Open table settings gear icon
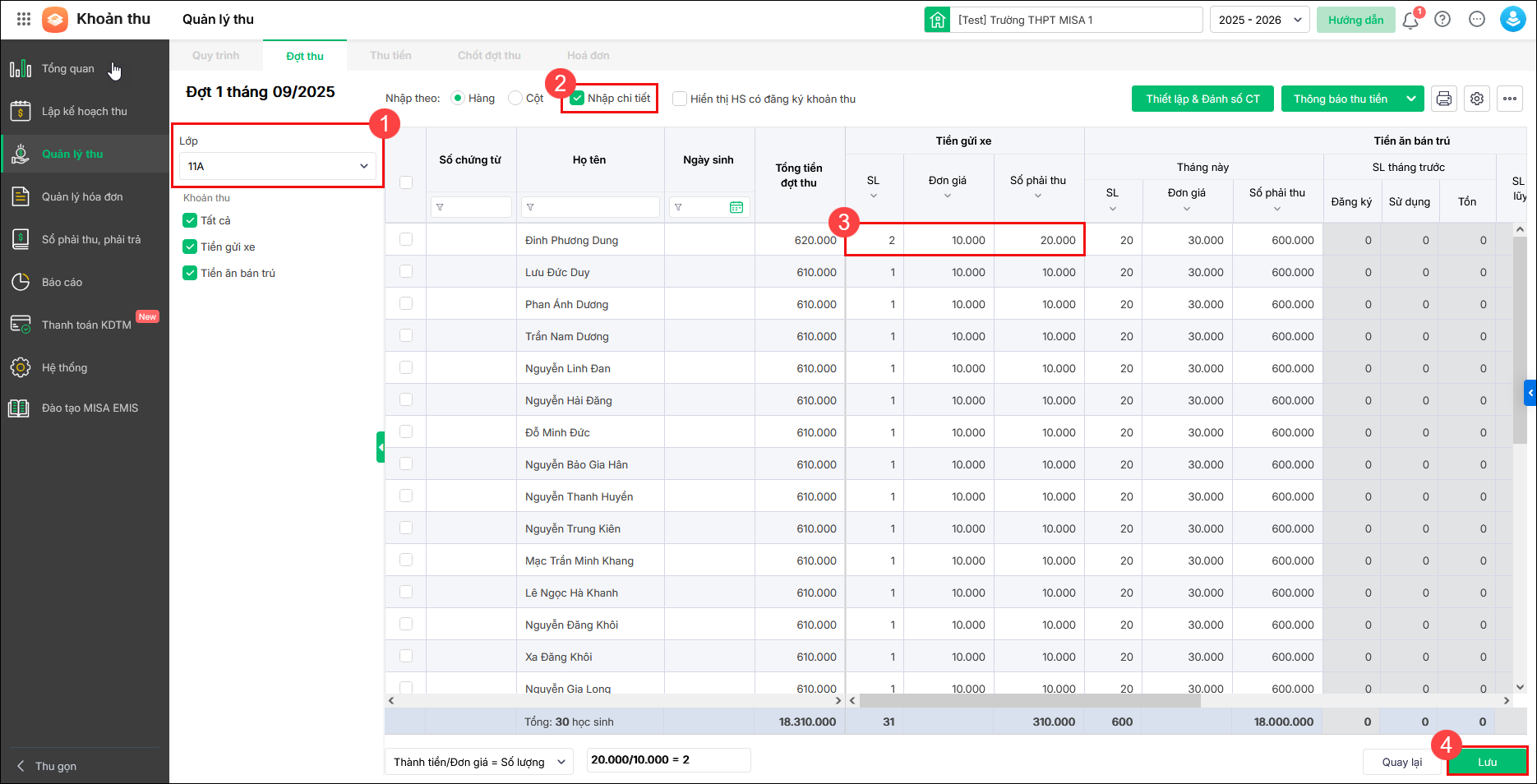 tap(1477, 99)
